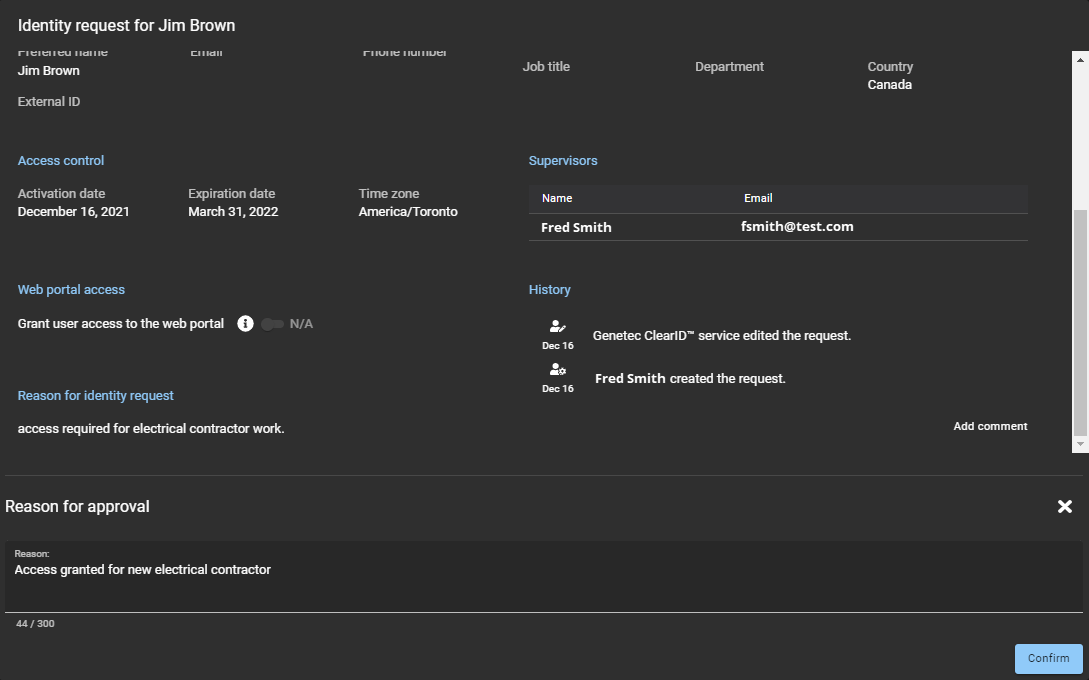Click the Access control section heading
This screenshot has height=680, width=1089.
[x=61, y=161]
